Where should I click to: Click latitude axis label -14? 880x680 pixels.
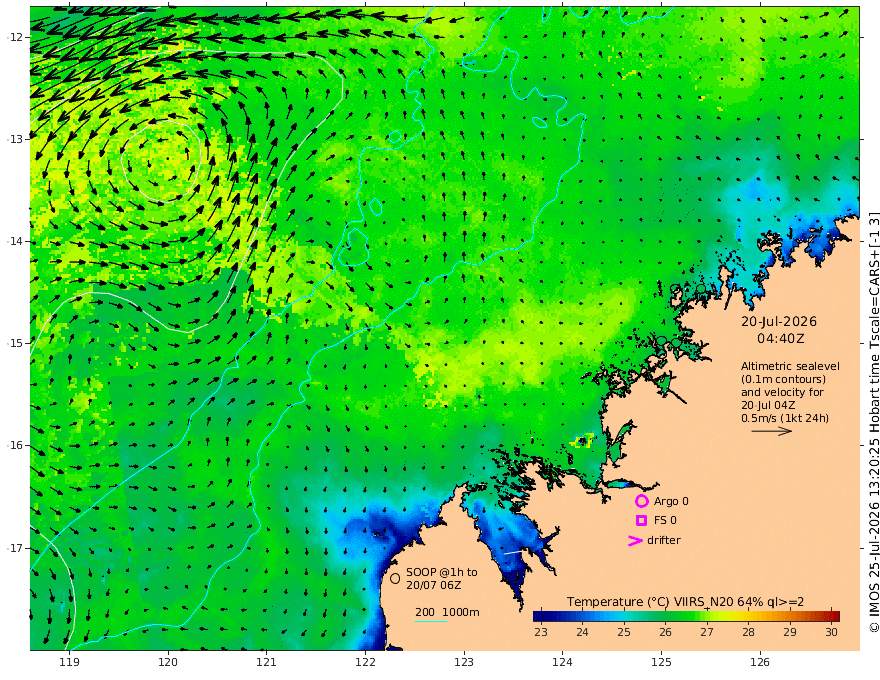[15, 241]
